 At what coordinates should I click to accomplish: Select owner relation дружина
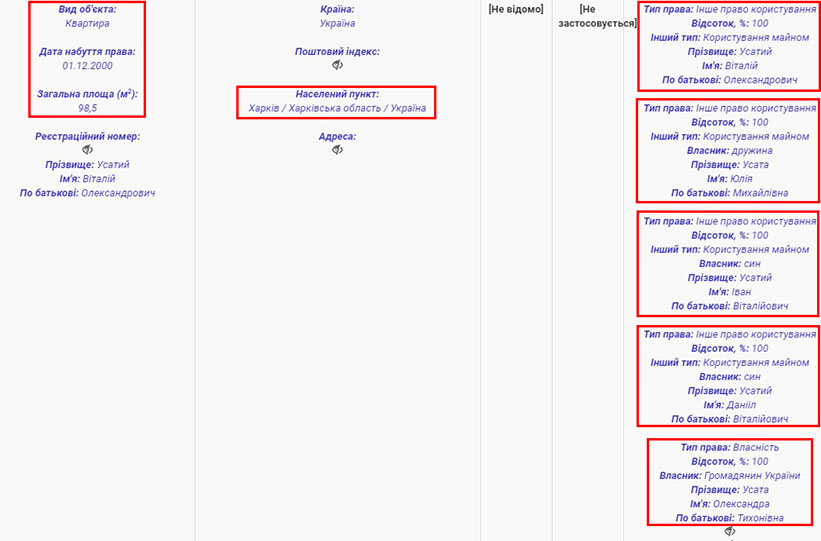[x=759, y=150]
